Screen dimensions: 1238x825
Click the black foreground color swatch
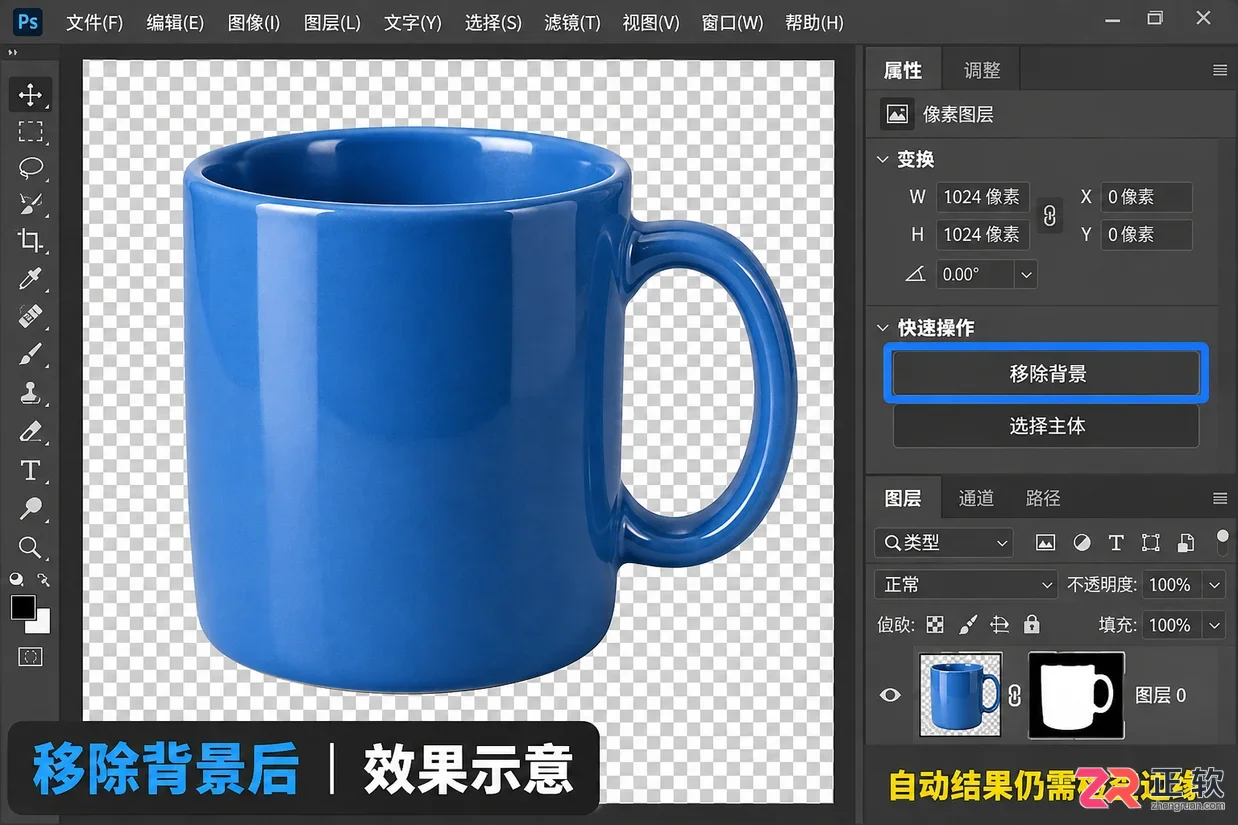pyautogui.click(x=22, y=607)
